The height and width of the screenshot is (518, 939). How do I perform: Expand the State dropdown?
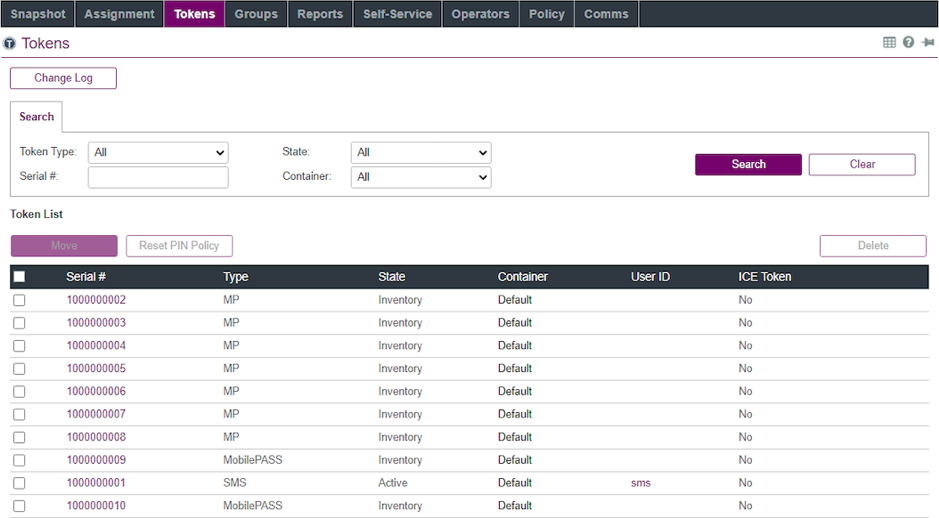click(421, 153)
